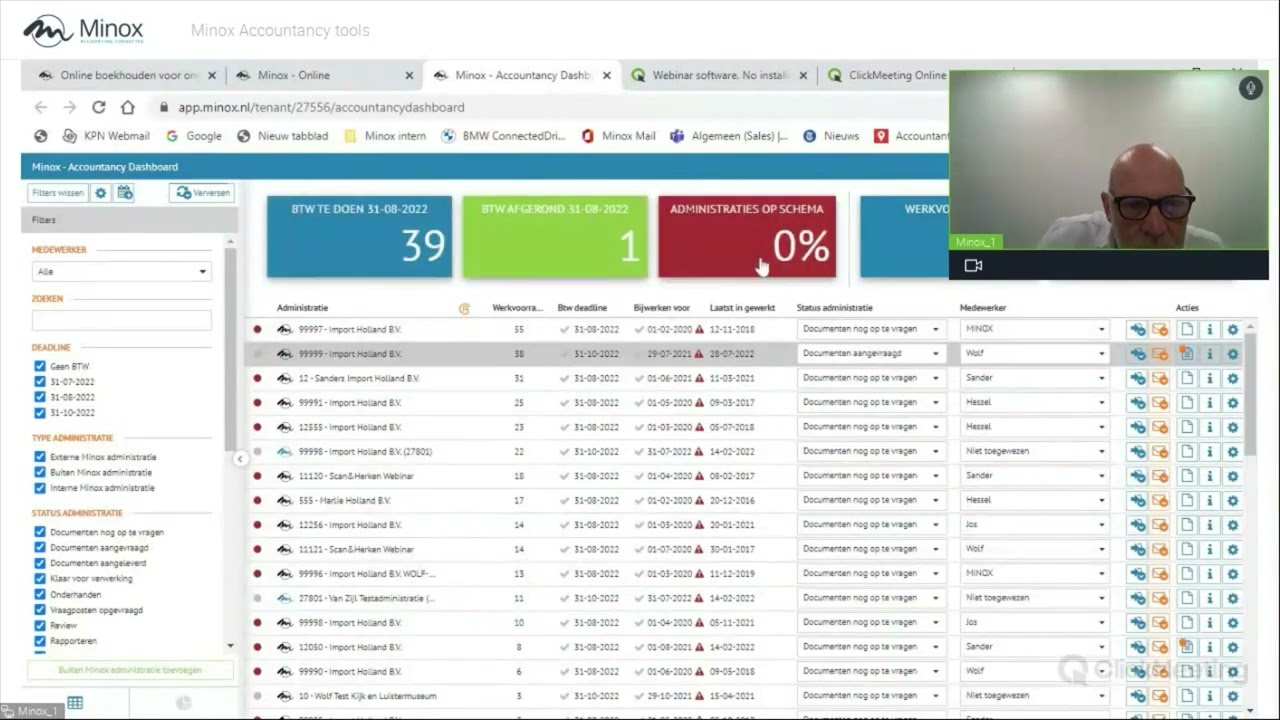Open Jos employee dropdown for 12256 row
This screenshot has height=720, width=1280.
click(x=1035, y=524)
